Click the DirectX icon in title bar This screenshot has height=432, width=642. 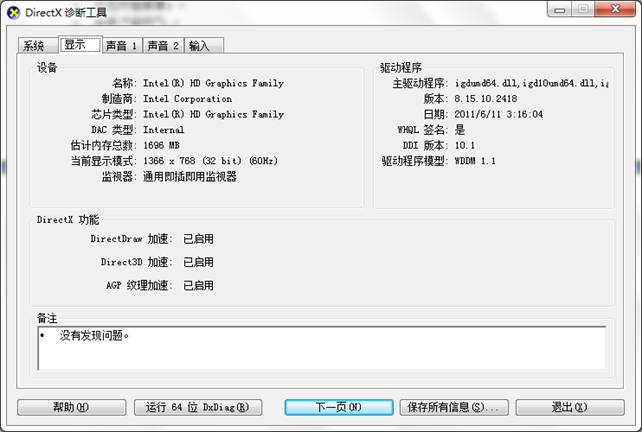14,12
